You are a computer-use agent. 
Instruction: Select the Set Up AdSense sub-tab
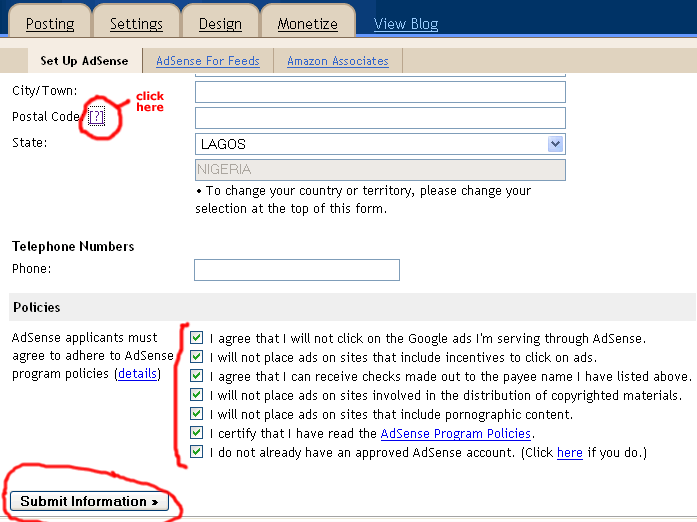[x=84, y=61]
